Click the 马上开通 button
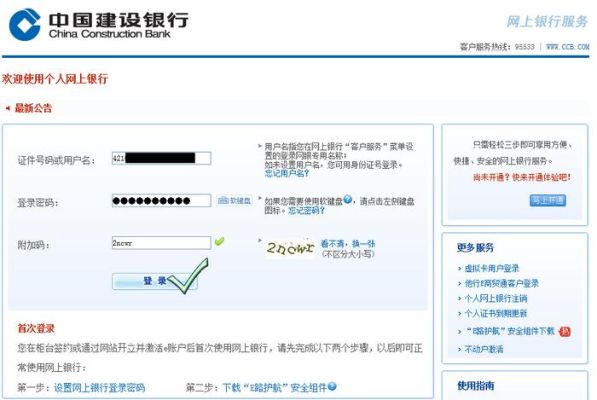 click(548, 200)
